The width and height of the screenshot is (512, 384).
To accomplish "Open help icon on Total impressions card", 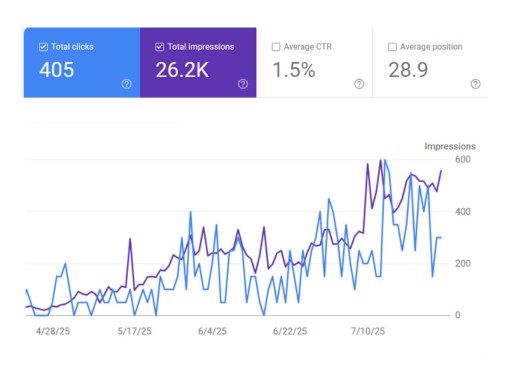I will (x=243, y=84).
